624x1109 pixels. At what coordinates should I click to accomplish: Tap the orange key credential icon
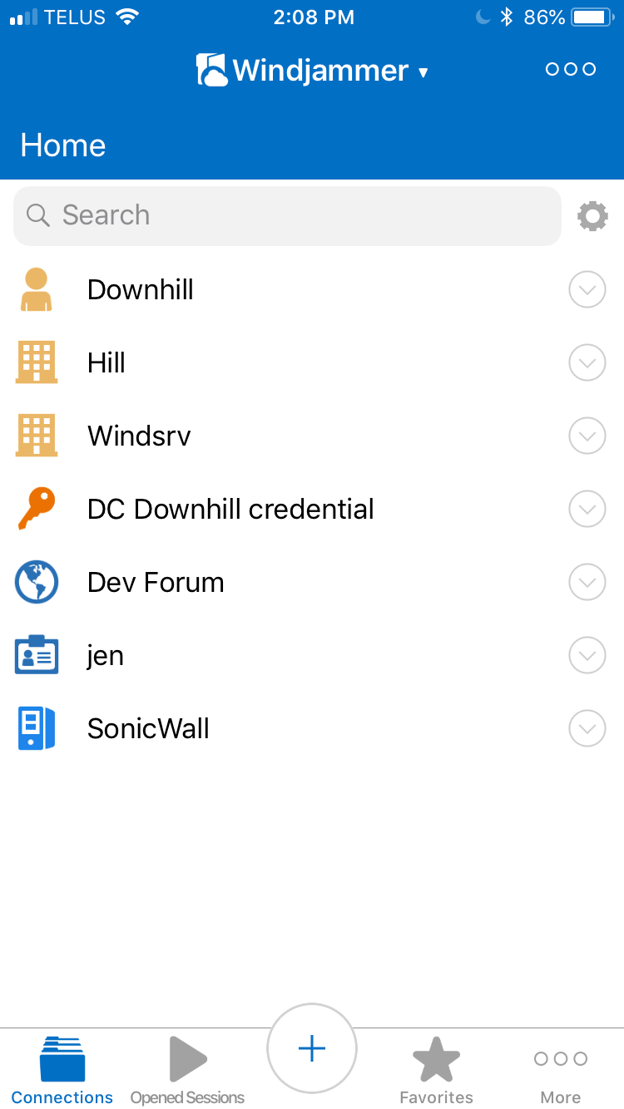(36, 509)
